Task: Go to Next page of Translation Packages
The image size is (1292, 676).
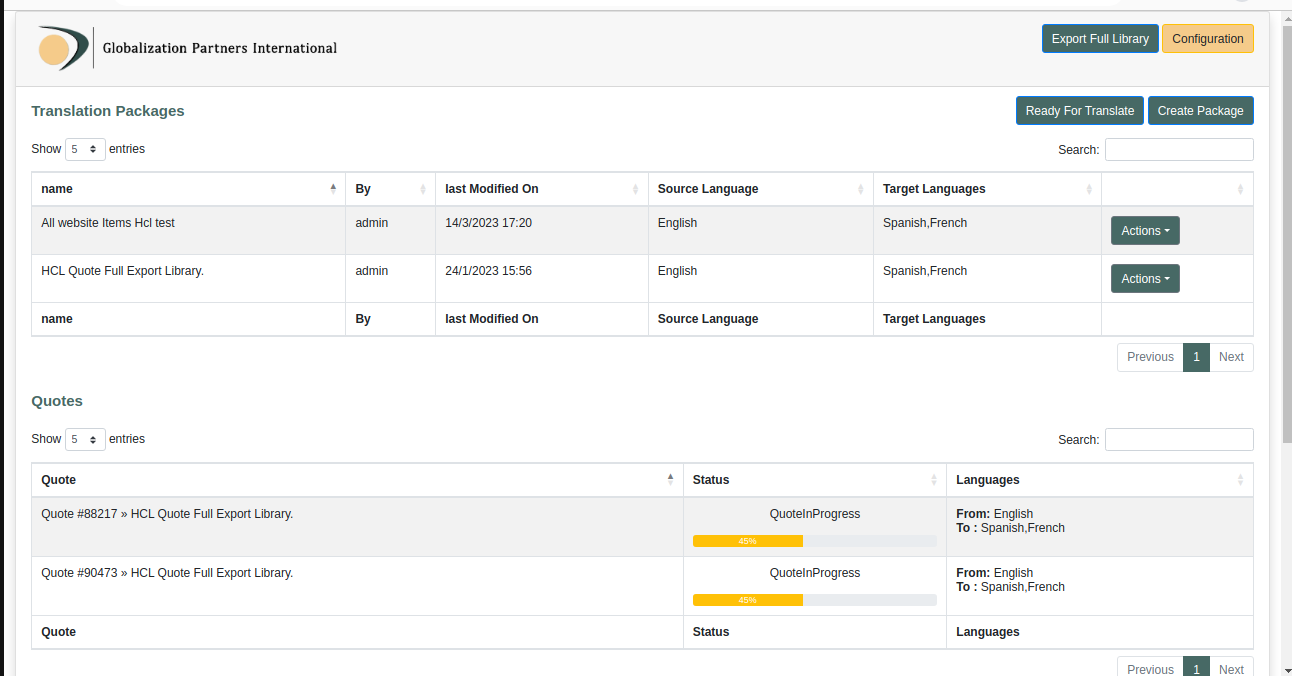Action: tap(1231, 357)
